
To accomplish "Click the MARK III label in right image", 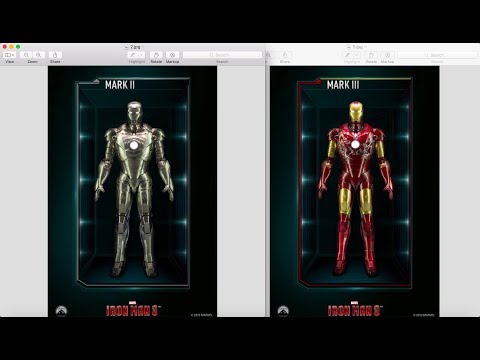I will 343,85.
